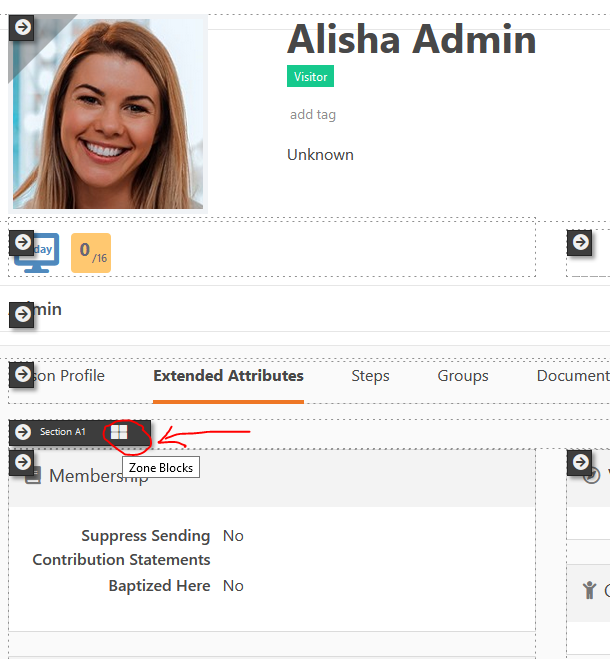Image resolution: width=610 pixels, height=659 pixels.
Task: Click the Alisha Admin name heading
Action: (412, 39)
